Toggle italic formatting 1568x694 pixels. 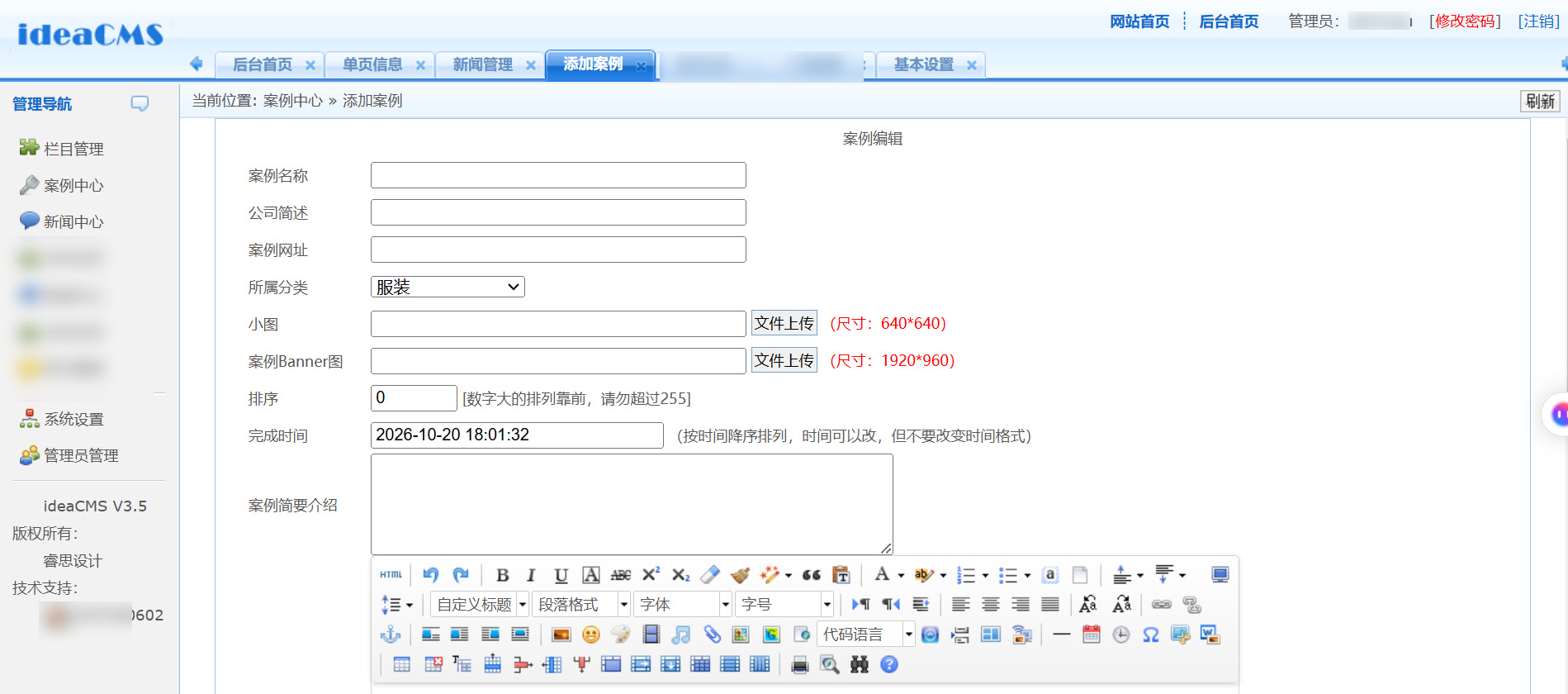pyautogui.click(x=531, y=575)
